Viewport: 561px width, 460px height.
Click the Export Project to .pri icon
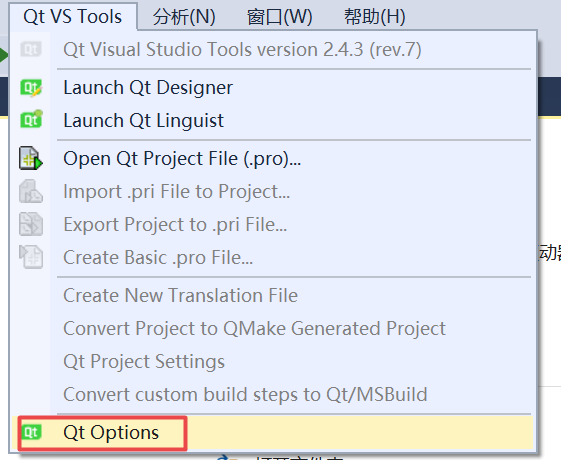(31, 224)
